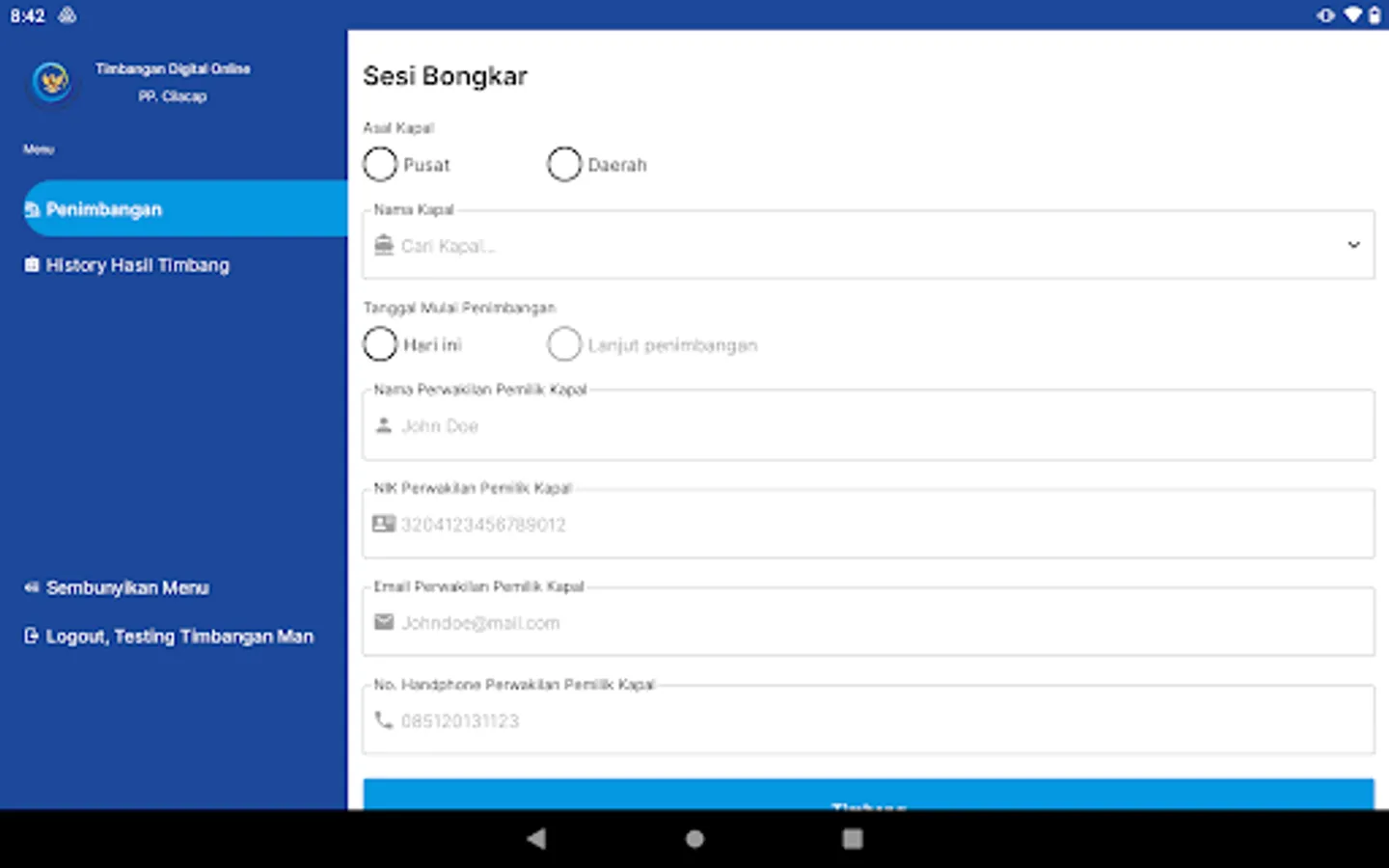Focus the NIK Perwakilan Pemilik Kapal field

click(x=868, y=524)
